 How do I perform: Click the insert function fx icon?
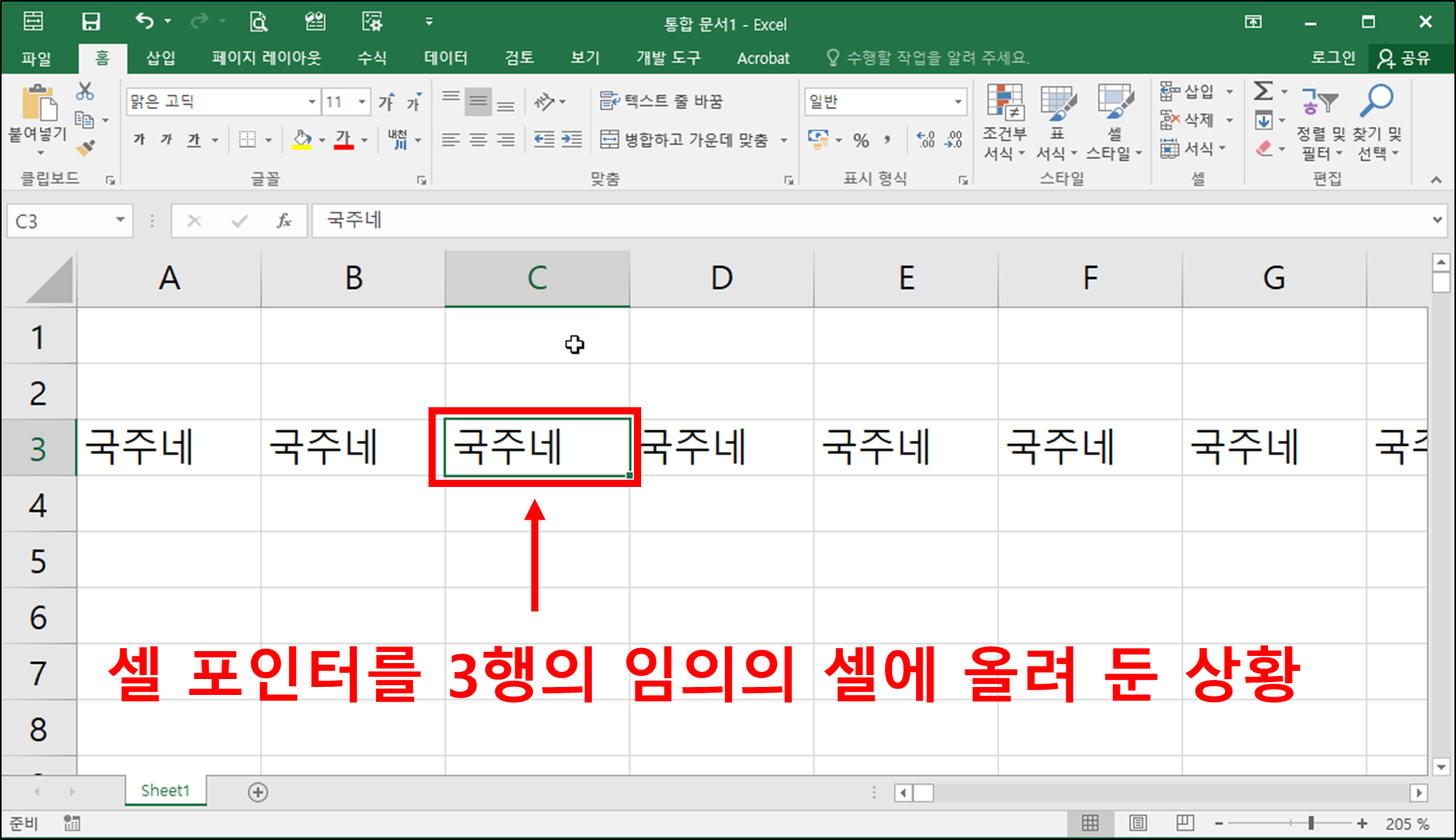(x=284, y=221)
